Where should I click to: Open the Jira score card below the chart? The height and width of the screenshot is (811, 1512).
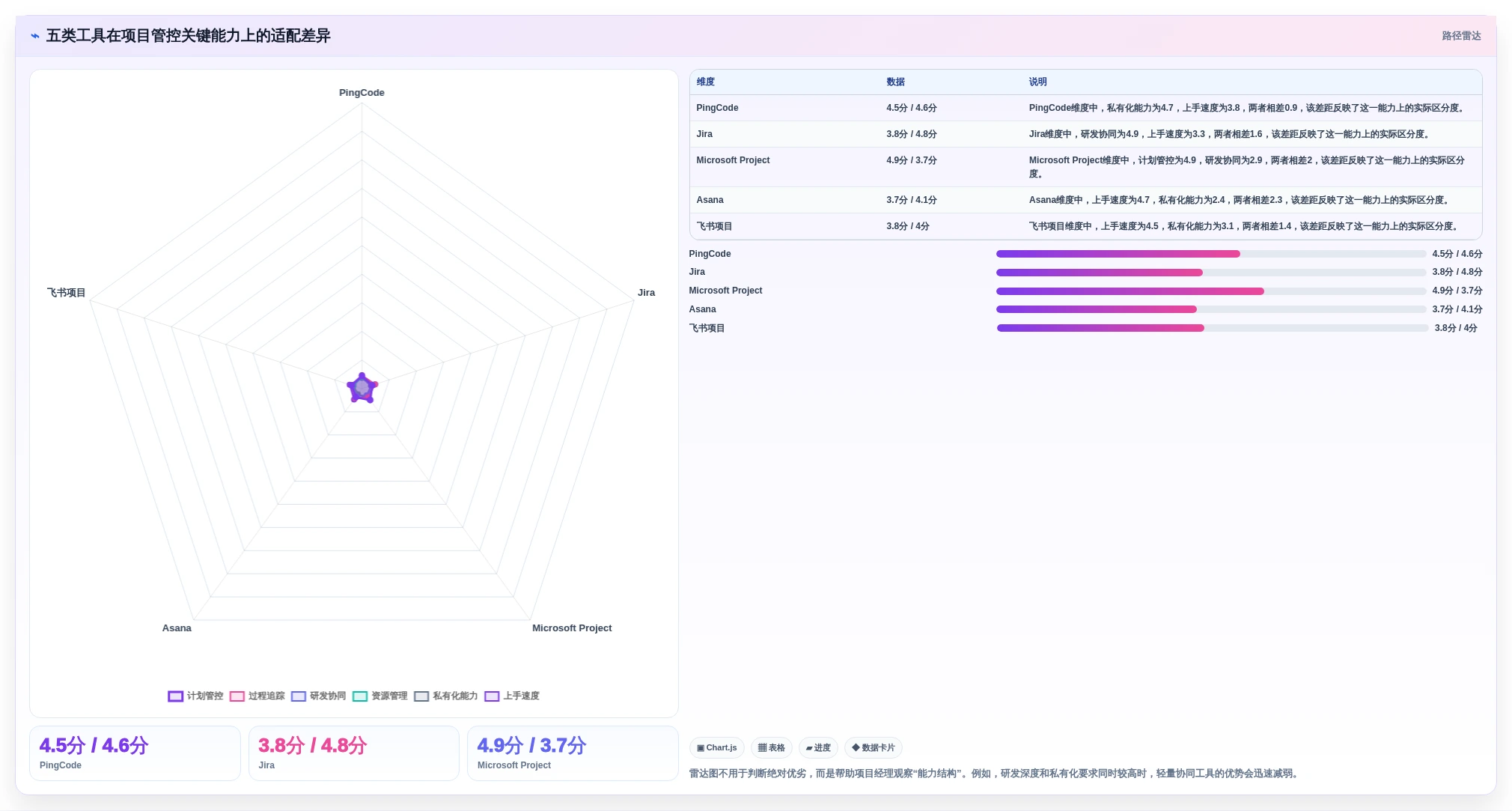(x=353, y=753)
